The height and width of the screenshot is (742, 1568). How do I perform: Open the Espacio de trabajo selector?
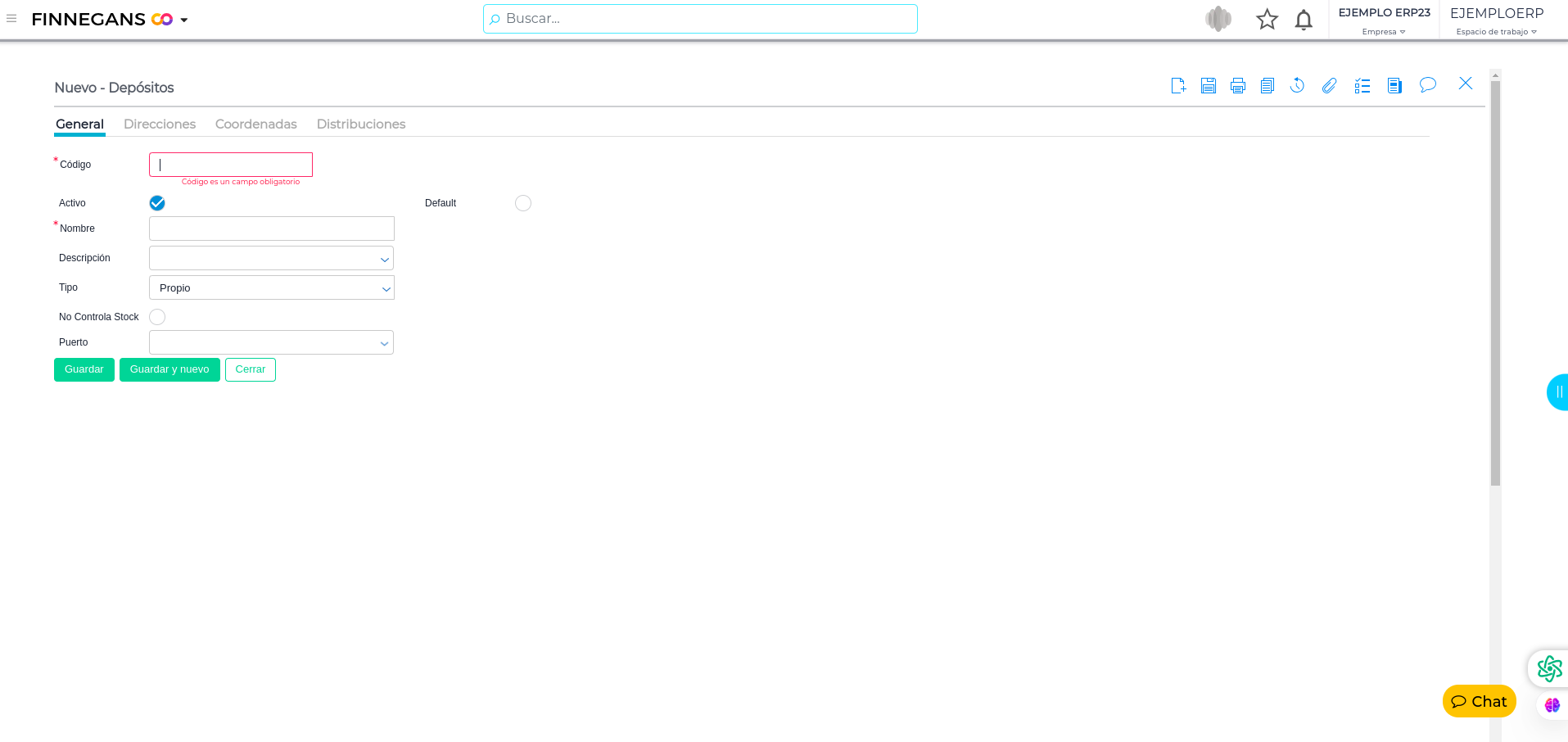pos(1497,20)
